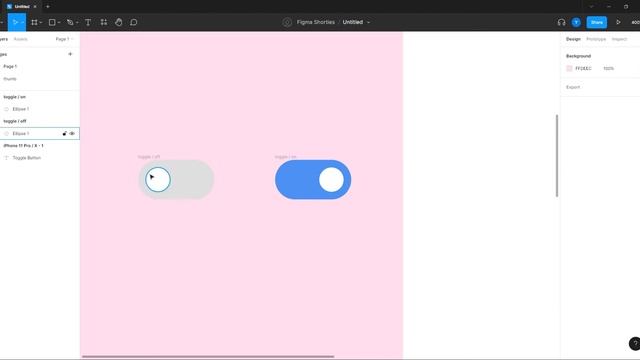
Task: Open the Untitled file name dropdown
Action: click(368, 22)
